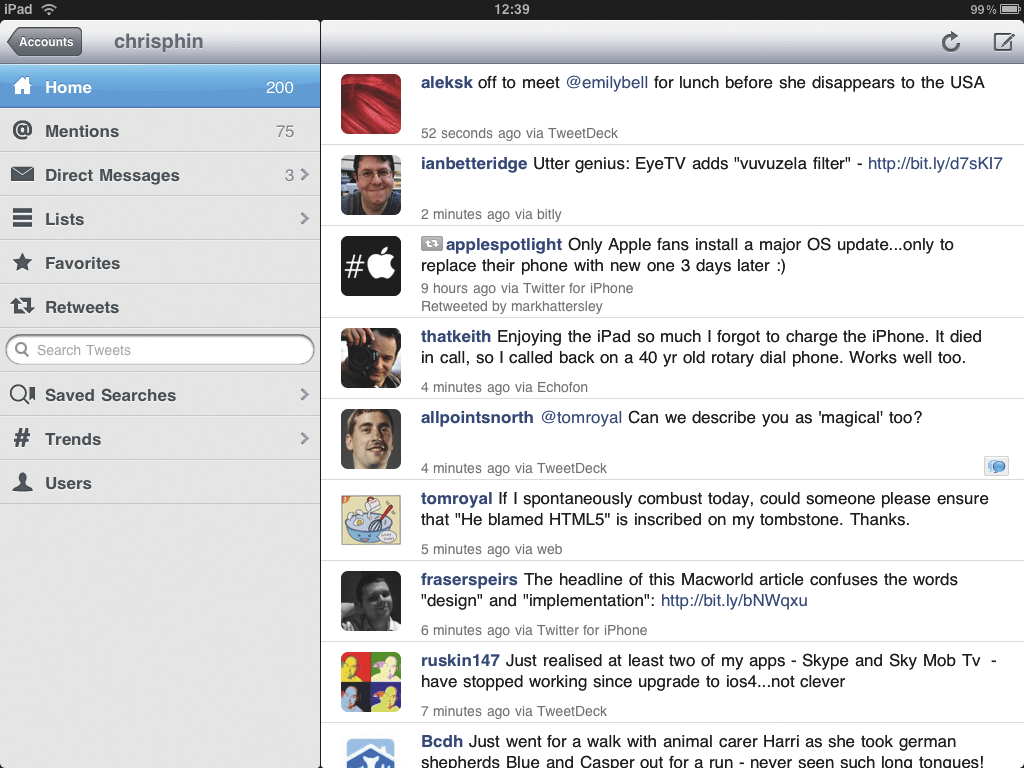
Task: Open conversation bubble on allpointsnorth tweet
Action: pyautogui.click(x=997, y=466)
